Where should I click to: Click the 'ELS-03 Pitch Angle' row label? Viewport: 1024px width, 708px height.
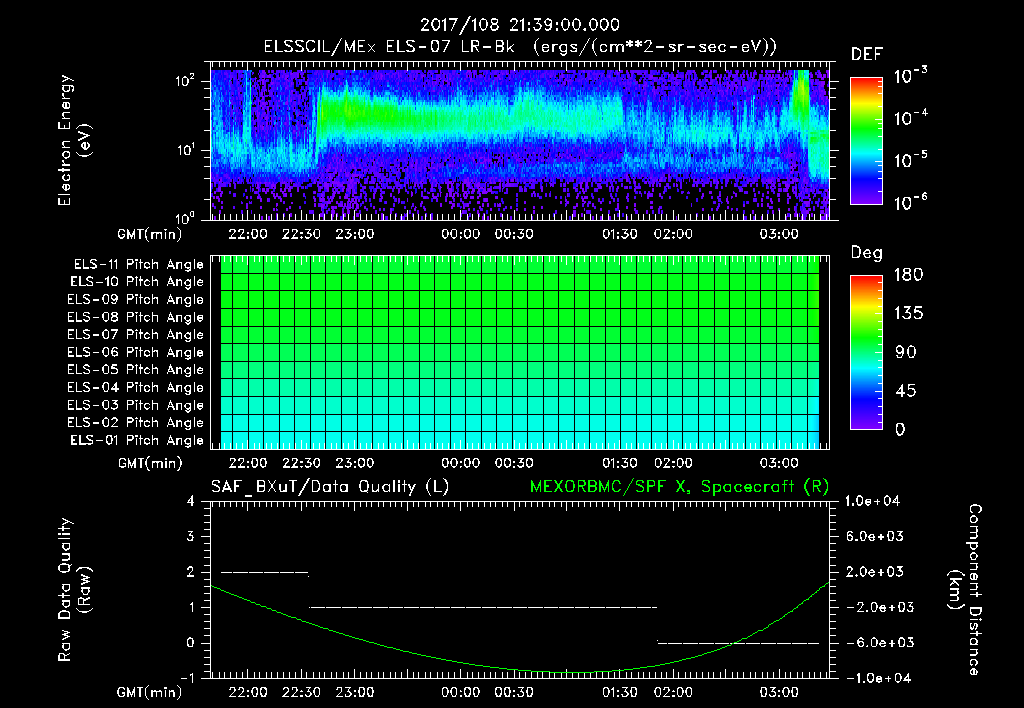pos(135,405)
